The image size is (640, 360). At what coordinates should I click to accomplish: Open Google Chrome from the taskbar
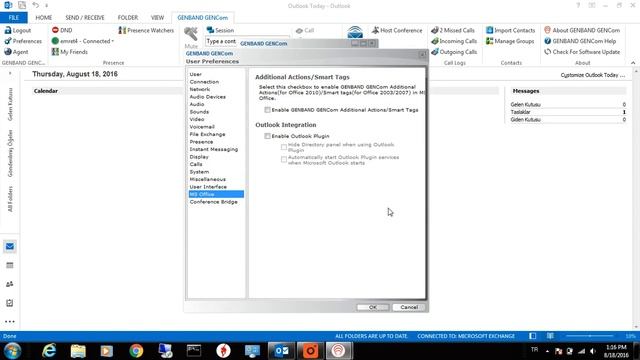click(x=136, y=351)
